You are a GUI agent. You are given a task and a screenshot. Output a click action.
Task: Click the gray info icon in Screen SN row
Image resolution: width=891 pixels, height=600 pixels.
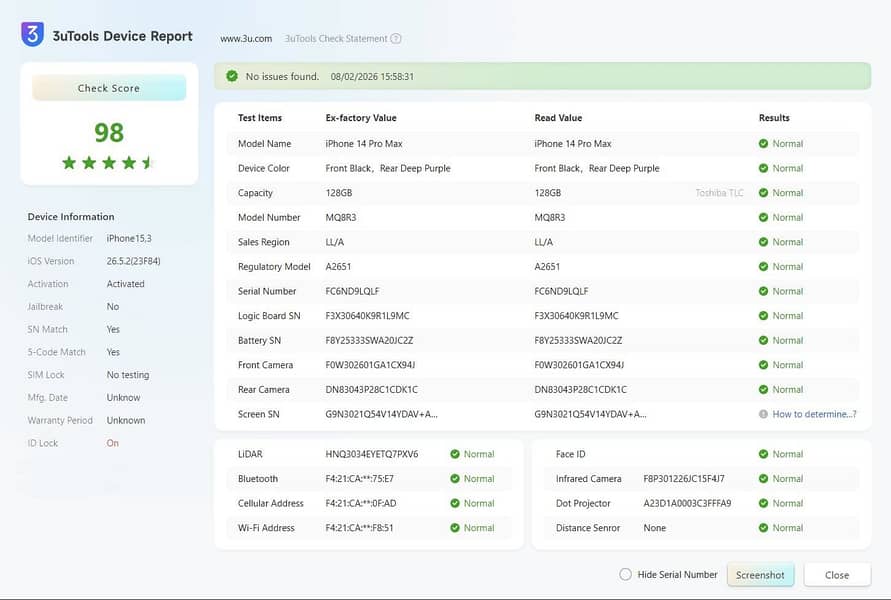point(763,414)
